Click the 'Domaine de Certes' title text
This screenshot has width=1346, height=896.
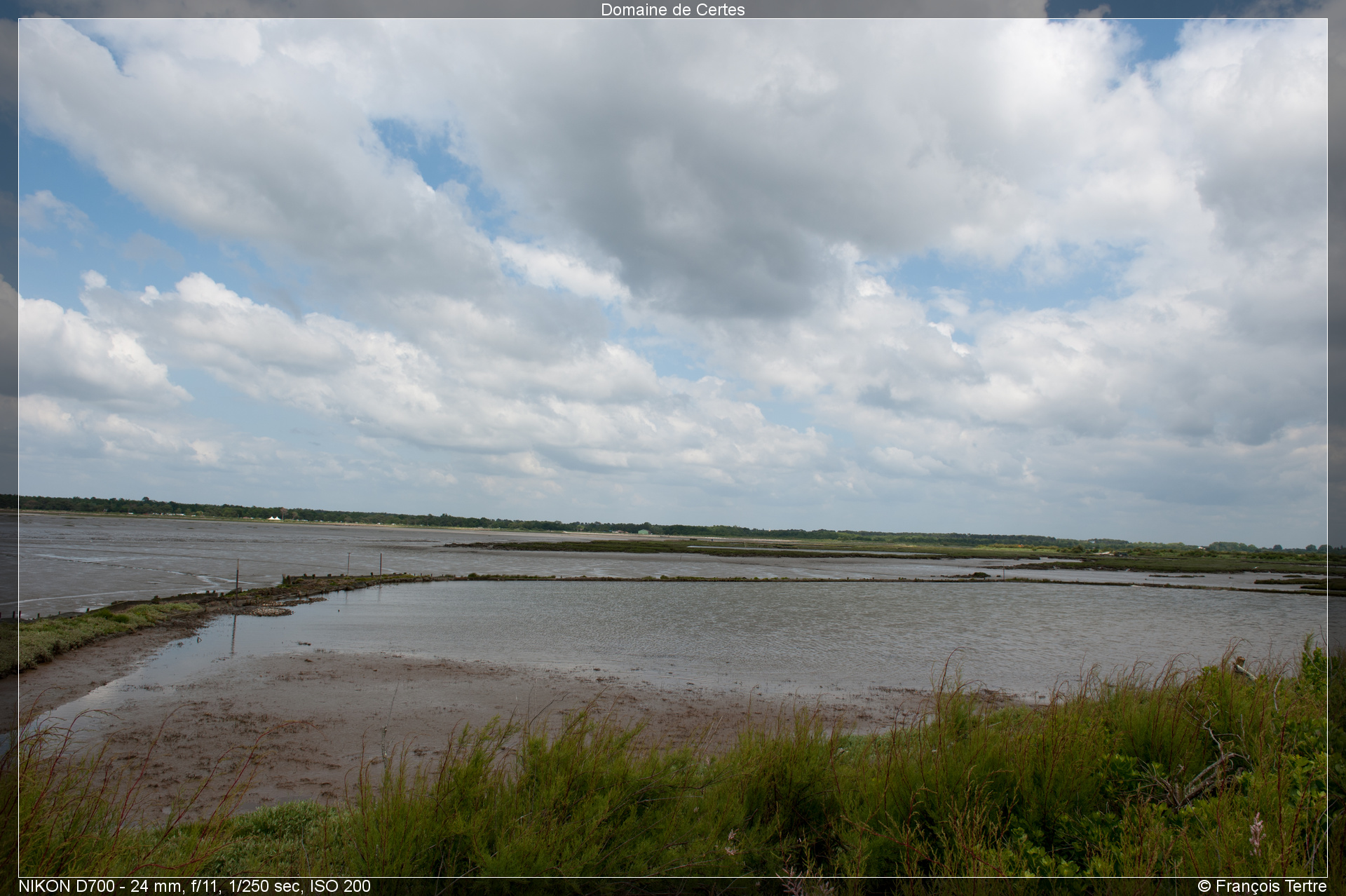tap(672, 9)
